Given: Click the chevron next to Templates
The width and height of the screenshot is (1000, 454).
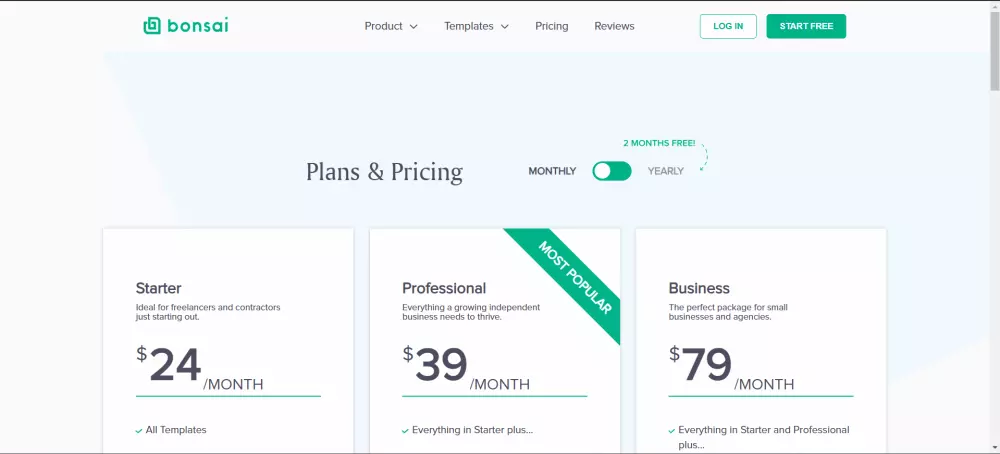Looking at the screenshot, I should pos(505,26).
